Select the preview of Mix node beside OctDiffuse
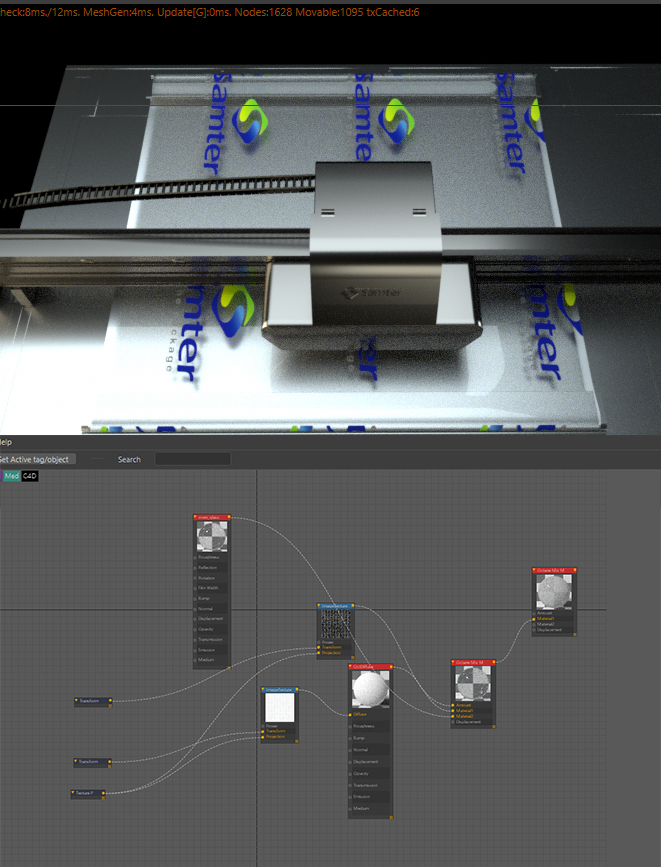 pos(473,683)
